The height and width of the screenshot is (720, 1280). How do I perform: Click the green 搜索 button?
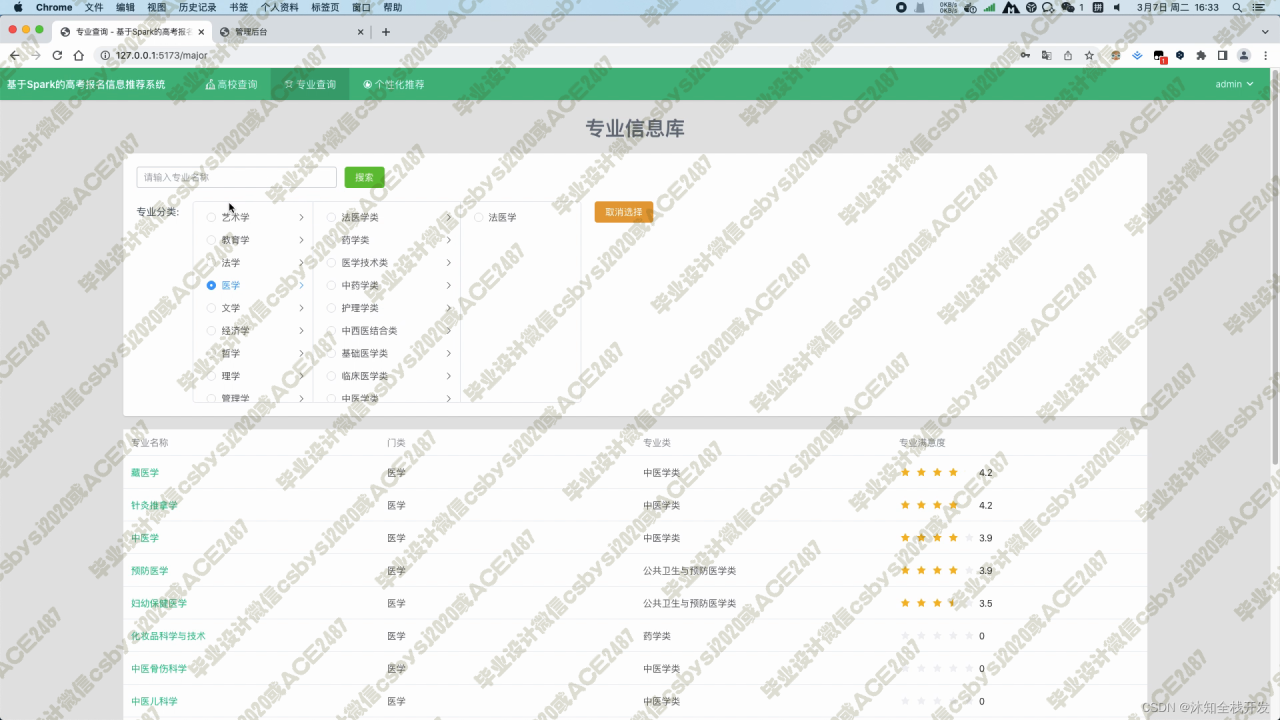pyautogui.click(x=364, y=177)
